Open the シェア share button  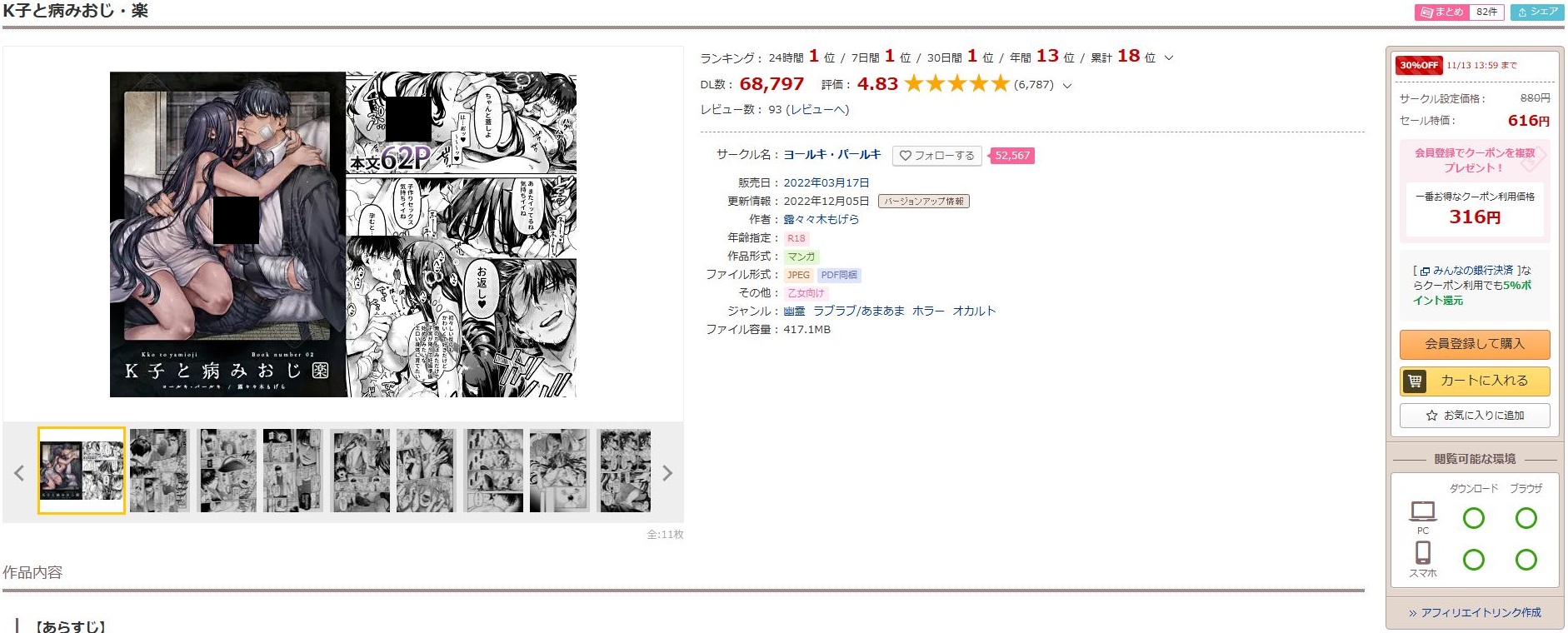point(1537,12)
